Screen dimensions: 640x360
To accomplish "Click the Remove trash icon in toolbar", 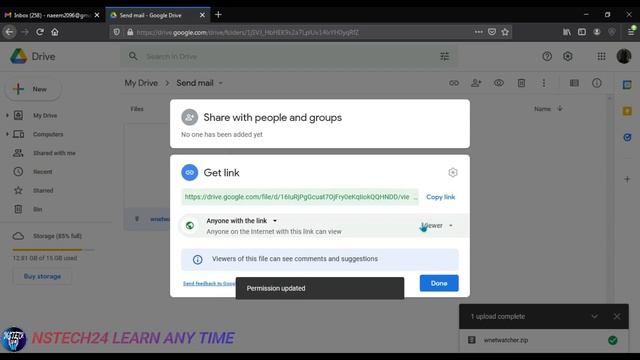I will pyautogui.click(x=521, y=83).
